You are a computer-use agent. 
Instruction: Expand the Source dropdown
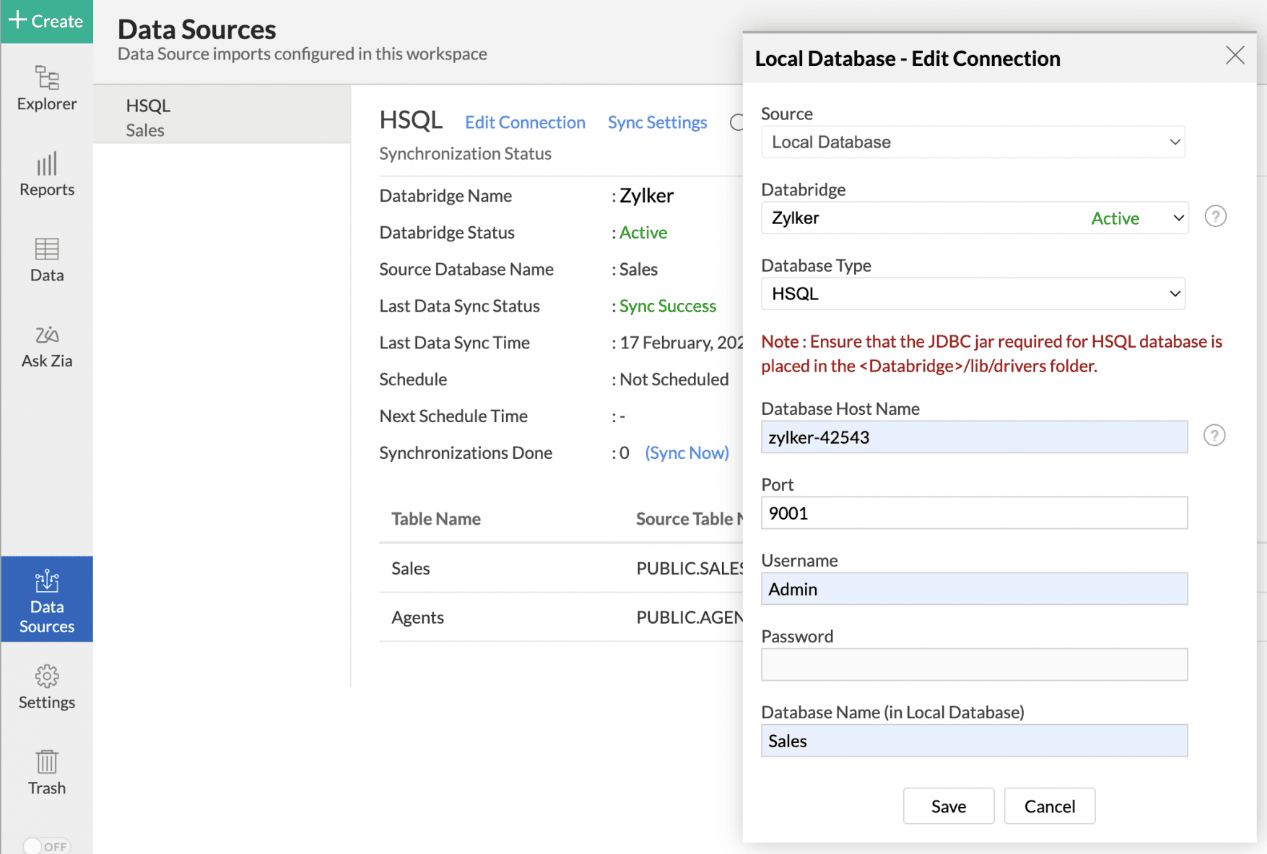click(x=972, y=142)
